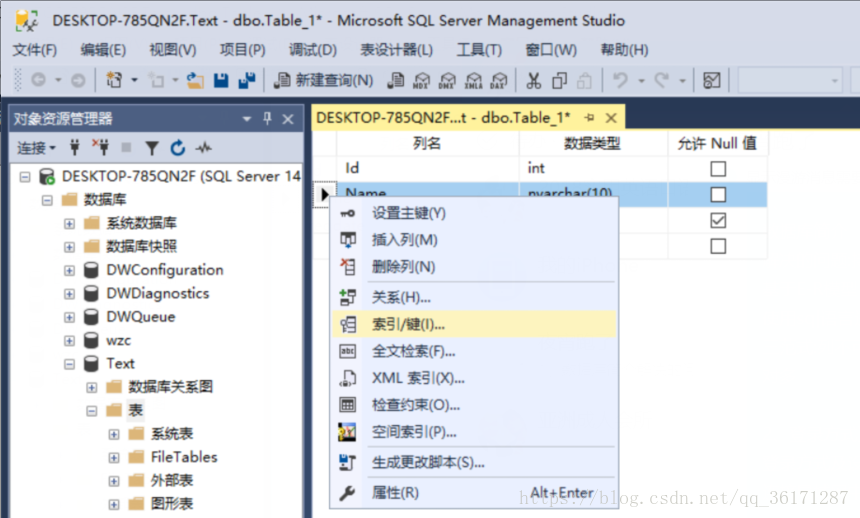Open the 帮助(H) menu

pos(624,50)
